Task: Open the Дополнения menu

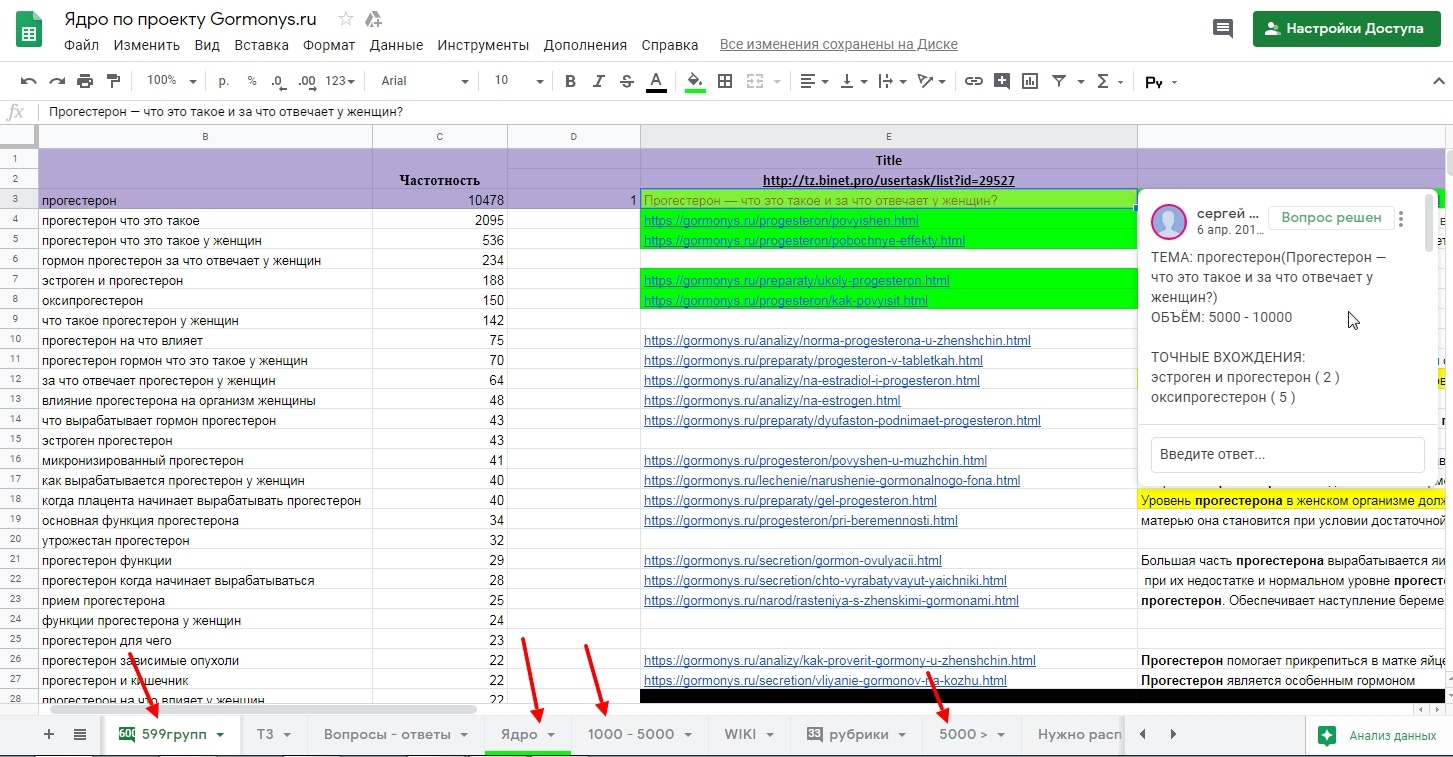Action: tap(585, 45)
